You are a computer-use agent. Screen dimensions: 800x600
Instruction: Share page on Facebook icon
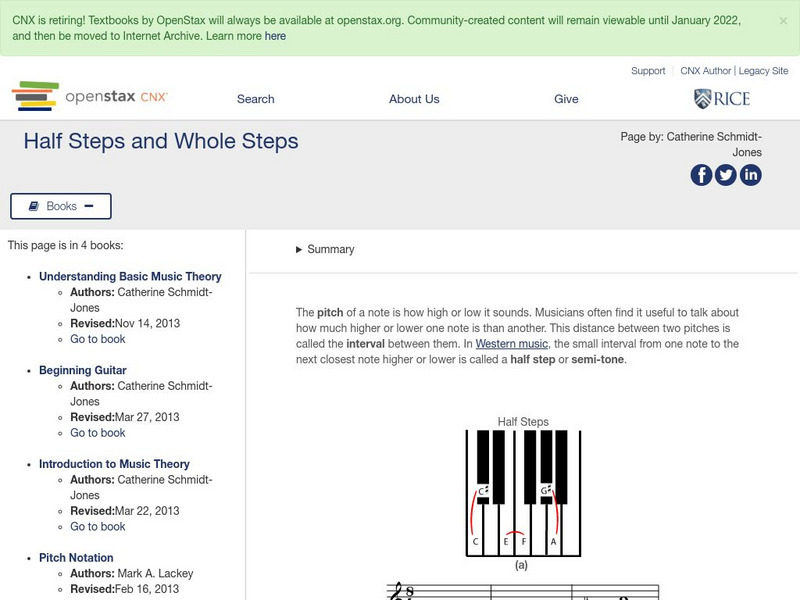(x=701, y=175)
